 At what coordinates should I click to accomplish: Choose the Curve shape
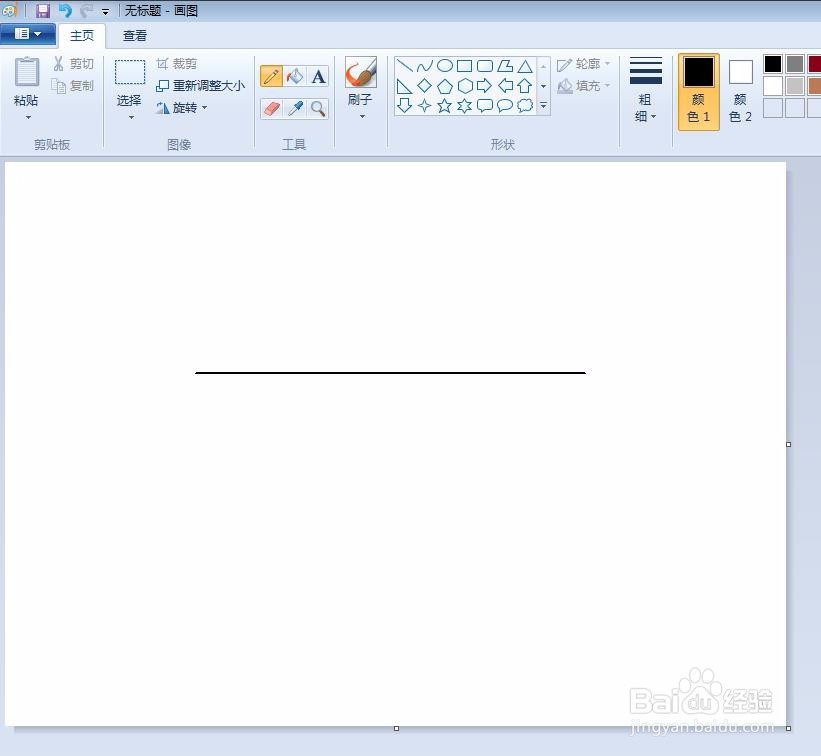click(x=425, y=66)
